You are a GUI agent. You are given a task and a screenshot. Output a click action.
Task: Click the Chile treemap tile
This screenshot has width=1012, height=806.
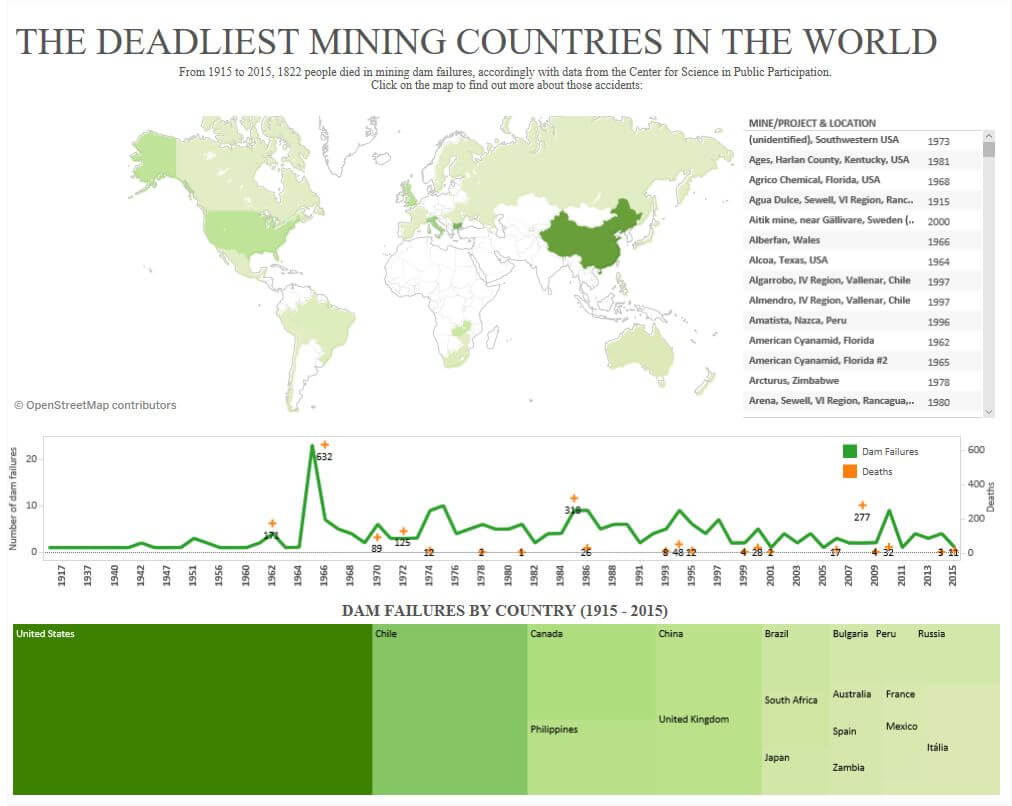(x=450, y=709)
